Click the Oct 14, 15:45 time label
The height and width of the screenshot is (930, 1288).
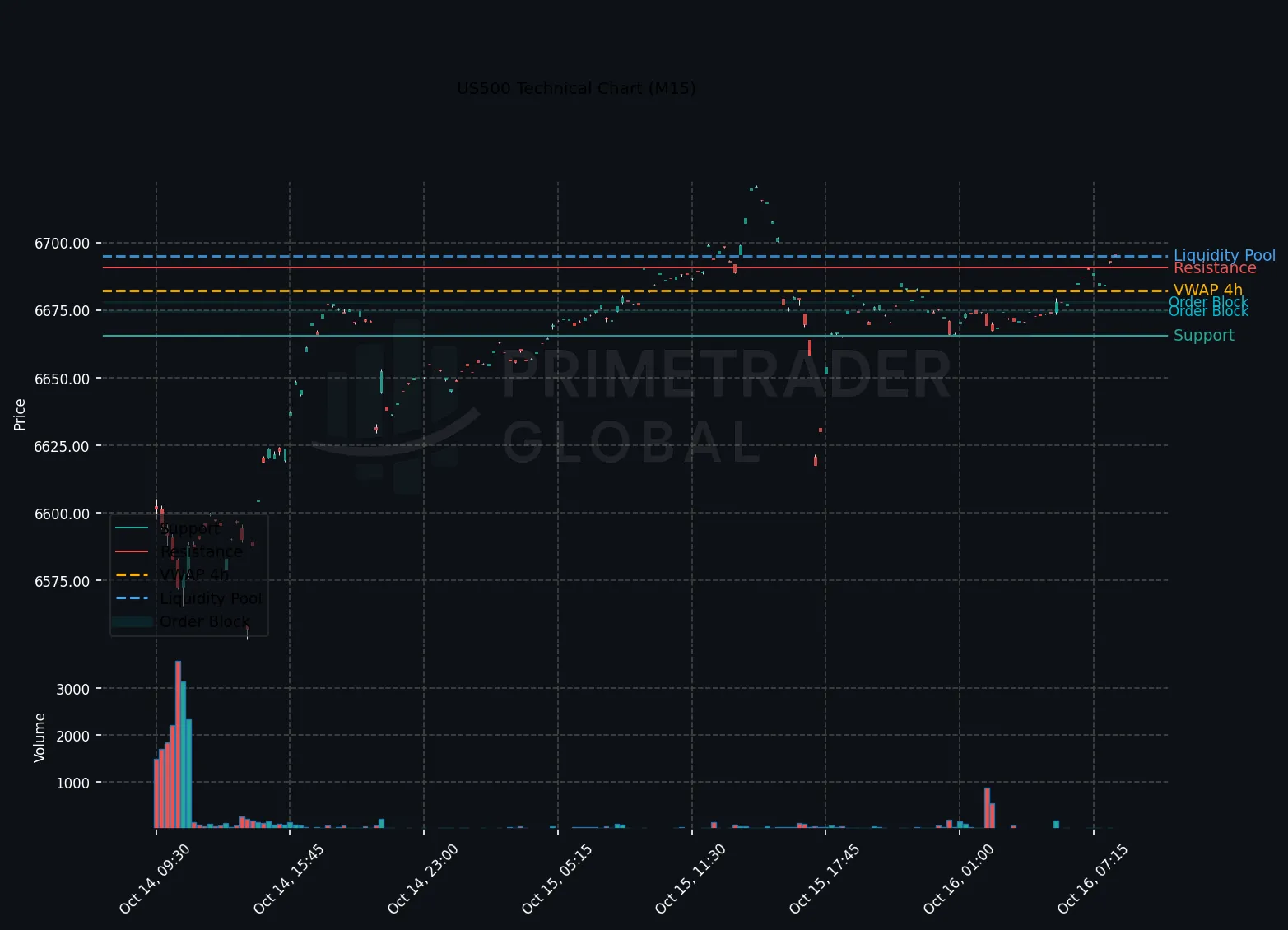coord(289,878)
